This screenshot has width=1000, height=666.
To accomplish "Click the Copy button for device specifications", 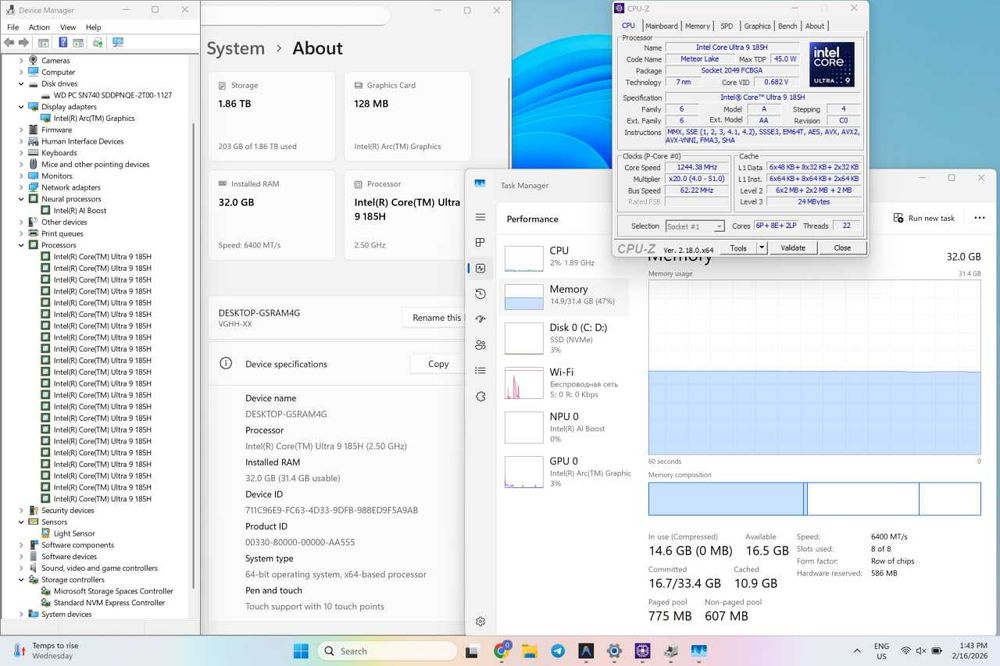I will [438, 364].
